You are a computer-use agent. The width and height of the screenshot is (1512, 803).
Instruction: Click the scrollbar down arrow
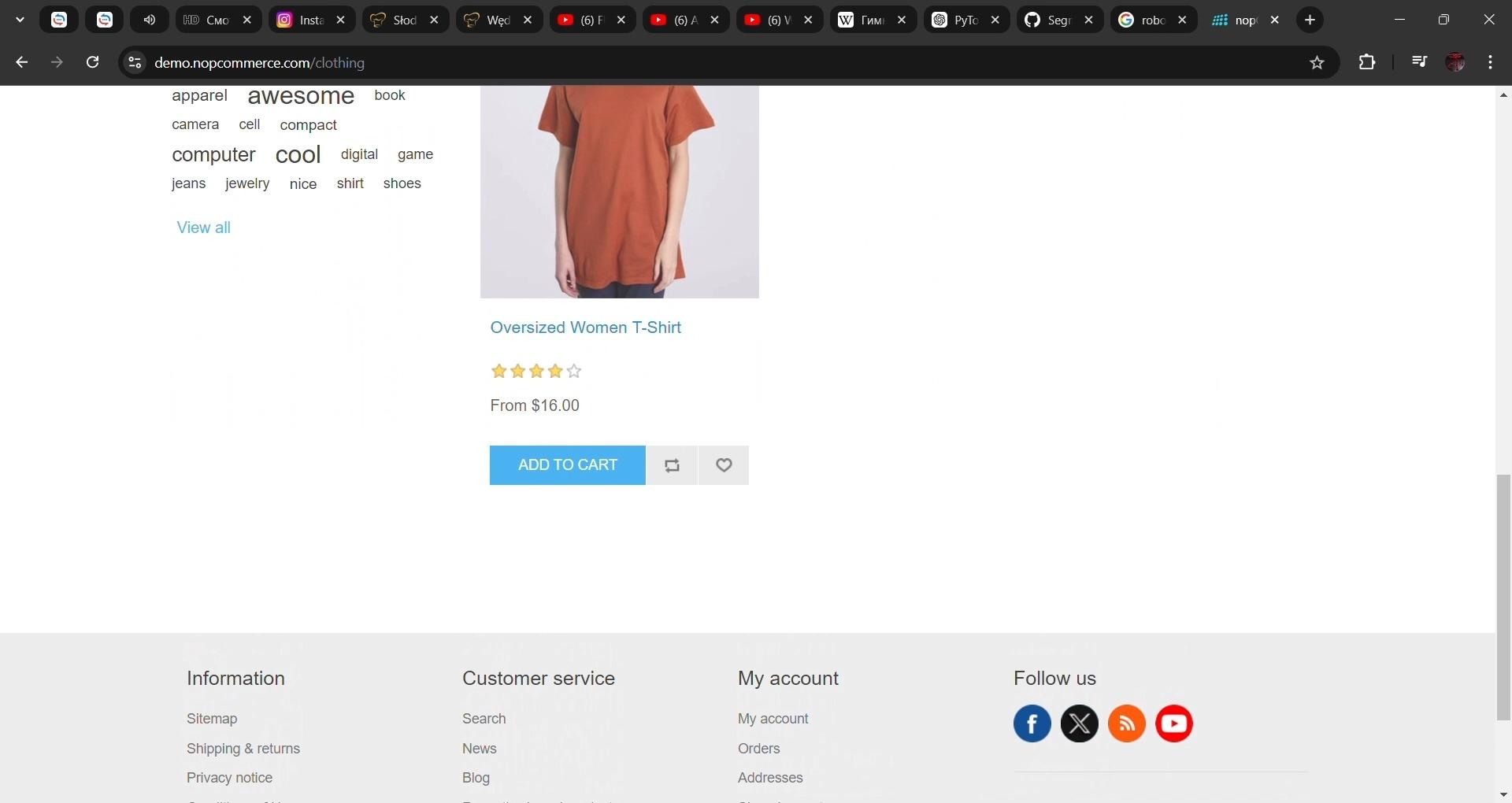click(1503, 794)
